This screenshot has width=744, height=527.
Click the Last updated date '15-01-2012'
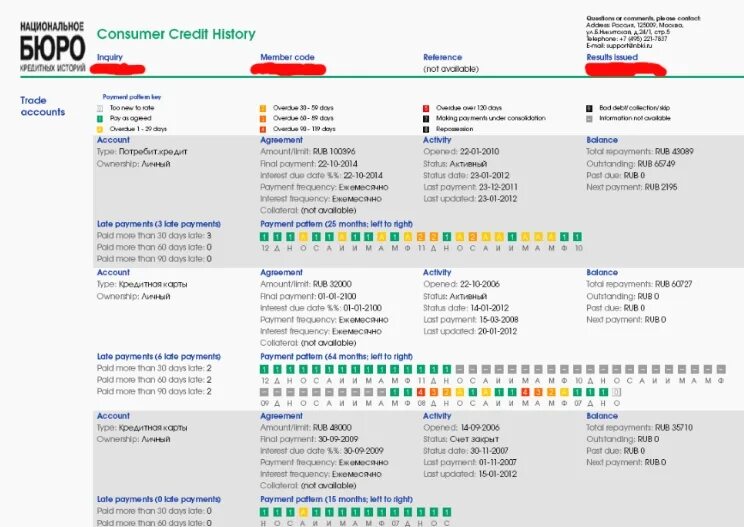[x=497, y=474]
